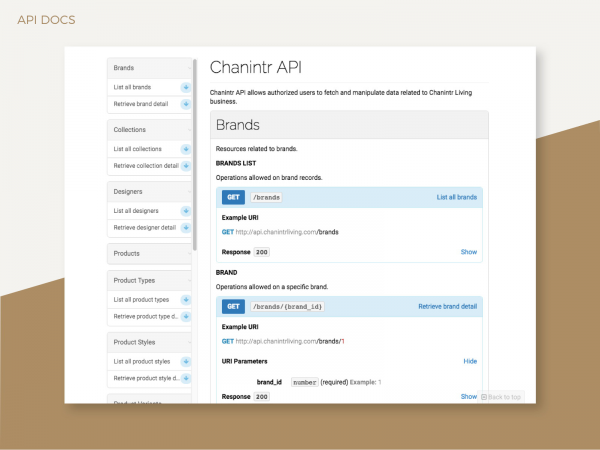
Task: Hide the URI Parameters section
Action: point(470,362)
